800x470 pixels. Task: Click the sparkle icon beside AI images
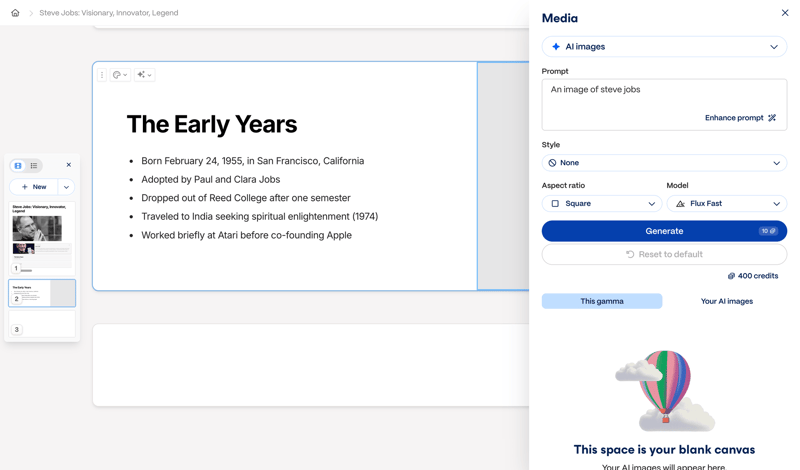pyautogui.click(x=556, y=46)
